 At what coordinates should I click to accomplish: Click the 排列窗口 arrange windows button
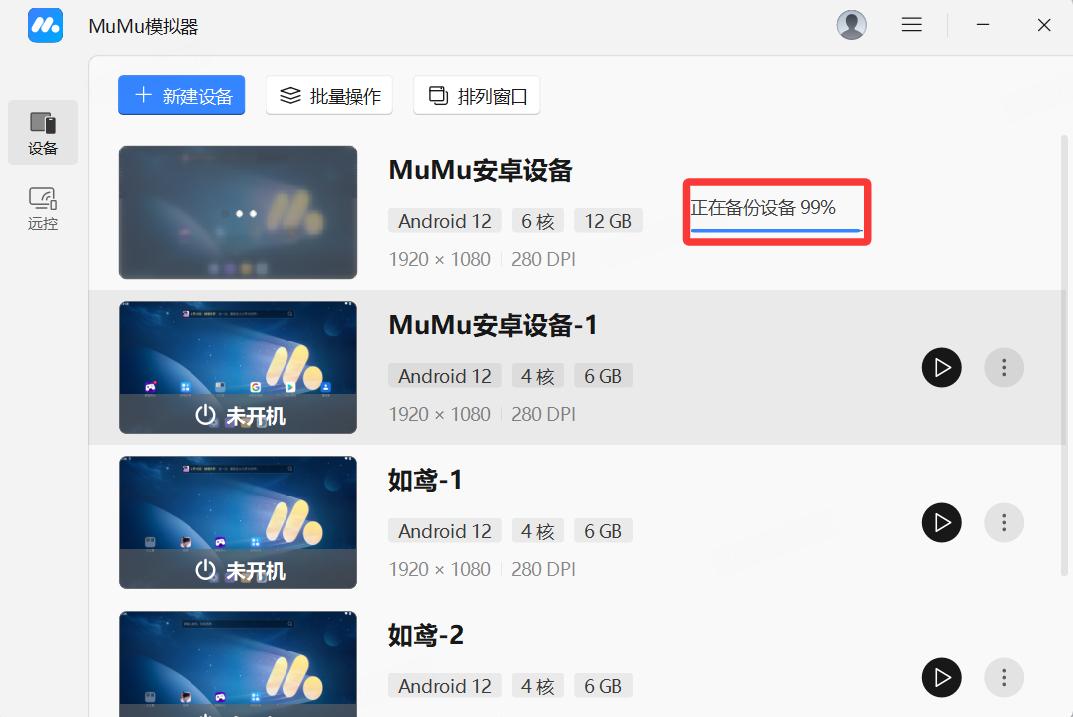click(x=477, y=95)
